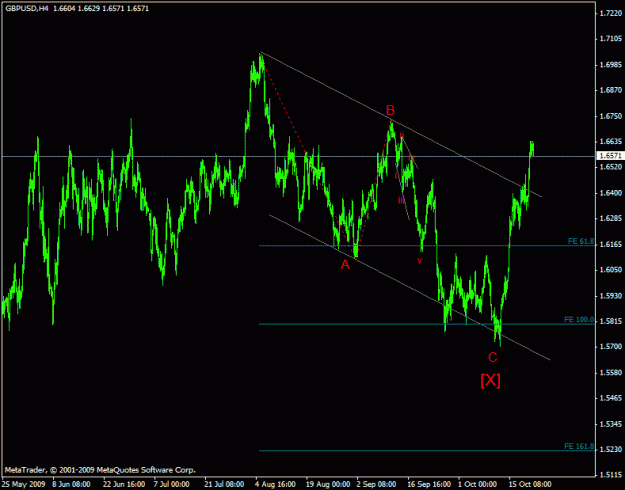Viewport: 625px width, 490px height.
Task: Click the 1.6050 price axis label
Action: click(611, 270)
